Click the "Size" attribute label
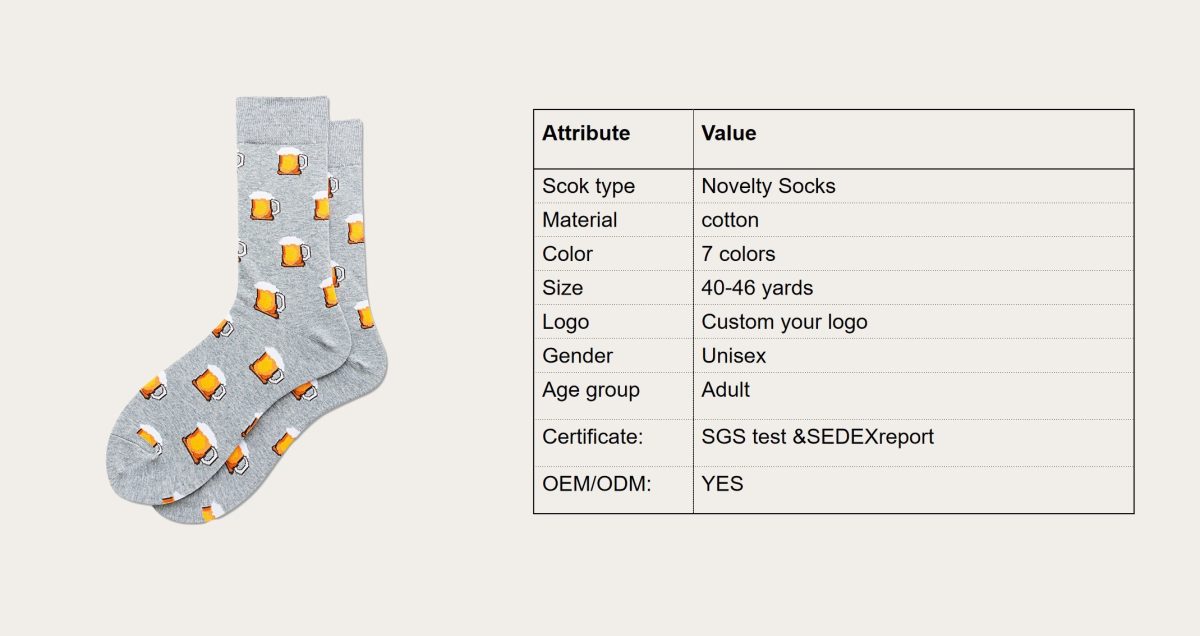The height and width of the screenshot is (636, 1200). coord(562,288)
